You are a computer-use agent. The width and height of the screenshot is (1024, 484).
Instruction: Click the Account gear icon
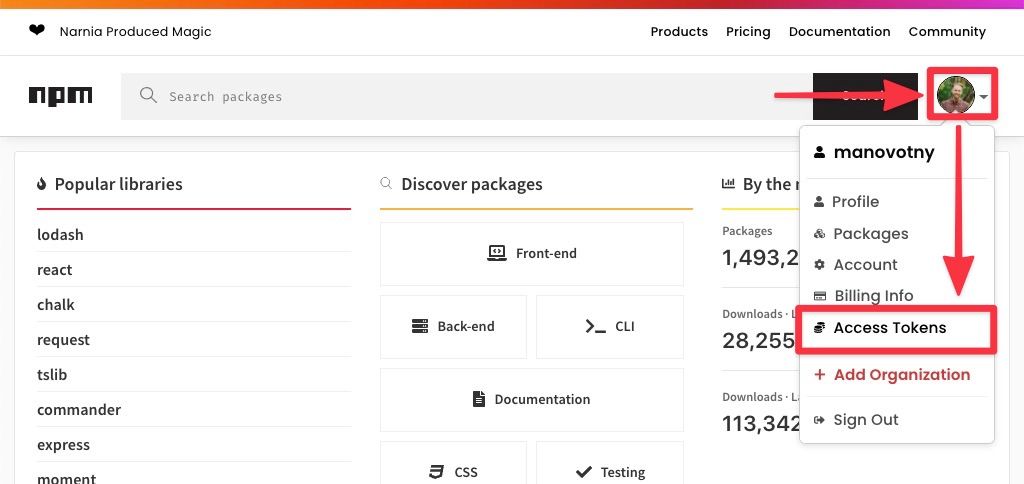point(820,265)
